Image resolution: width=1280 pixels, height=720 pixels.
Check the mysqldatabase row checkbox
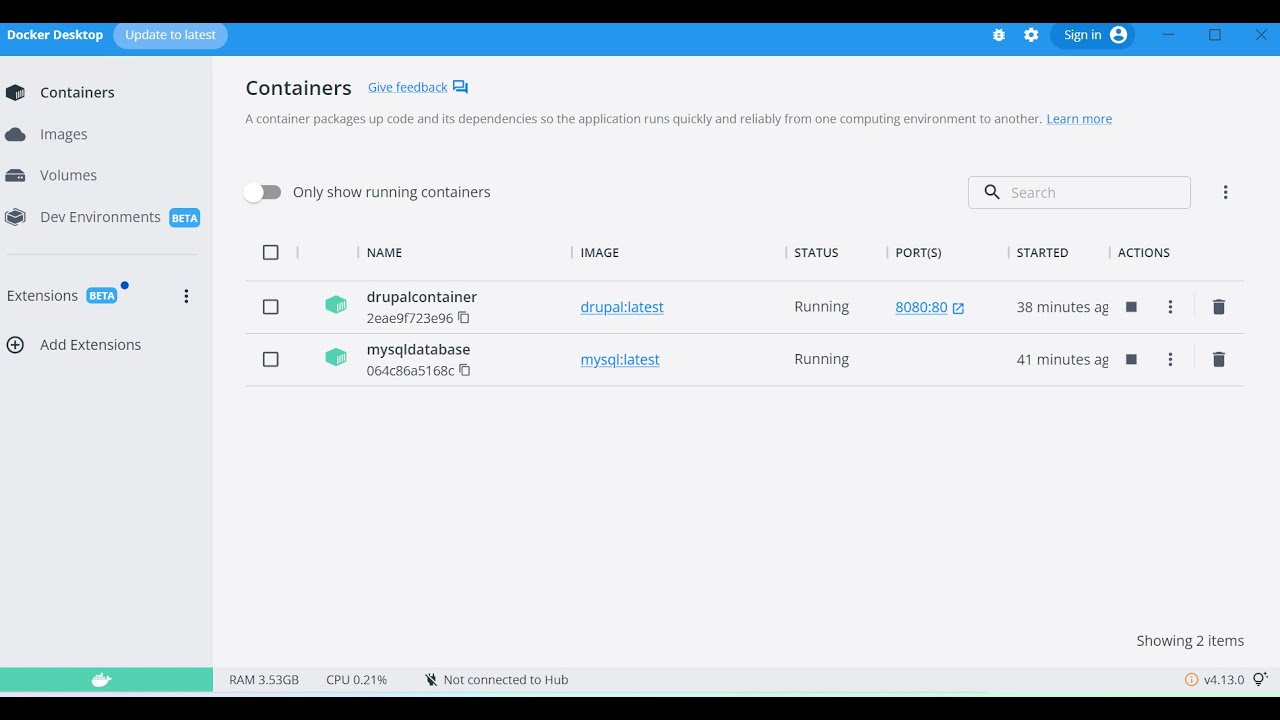270,359
